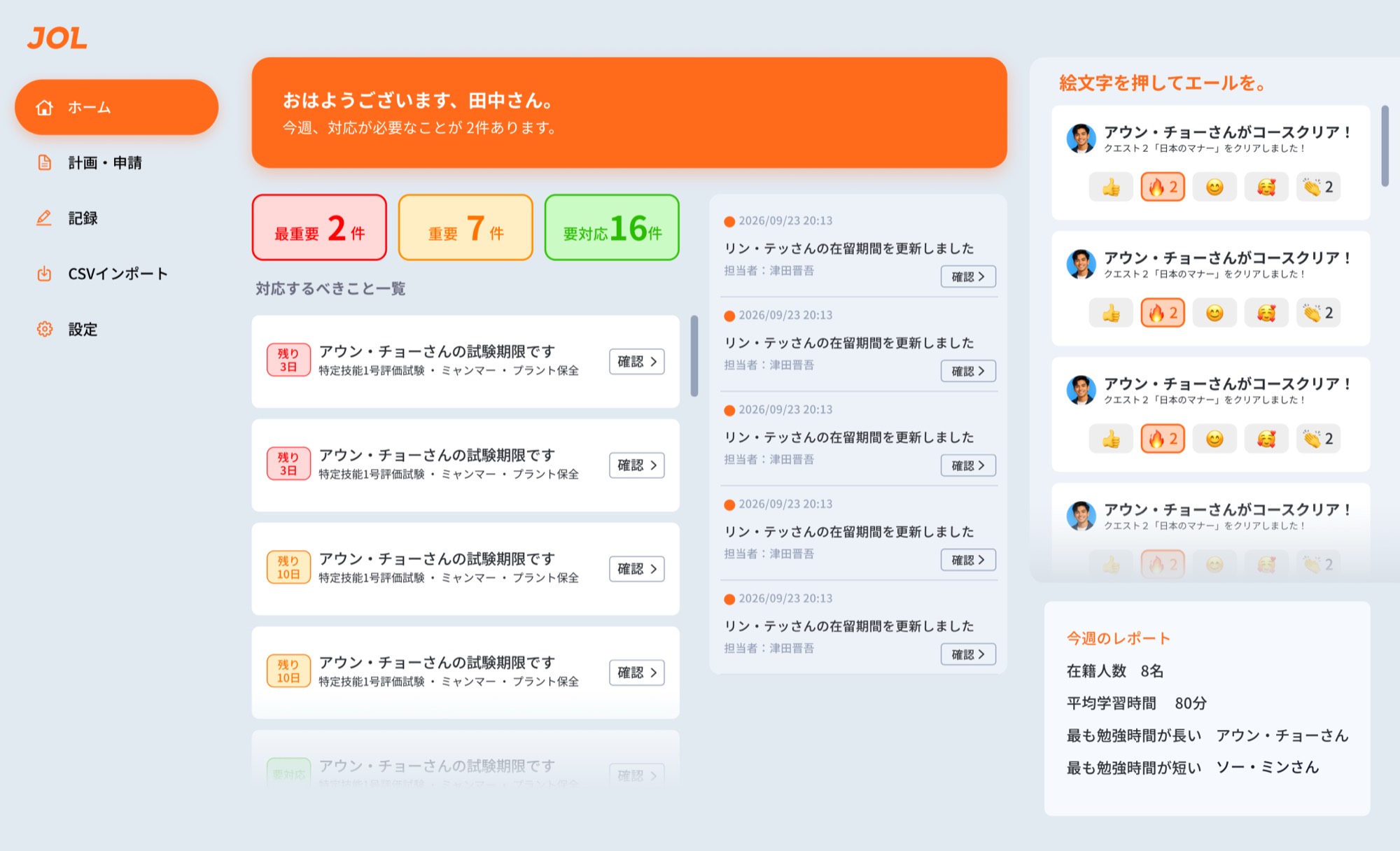Click 確認 on the topmost リン・テッ activity entry
Screen dimensions: 1400x851
pos(968,276)
